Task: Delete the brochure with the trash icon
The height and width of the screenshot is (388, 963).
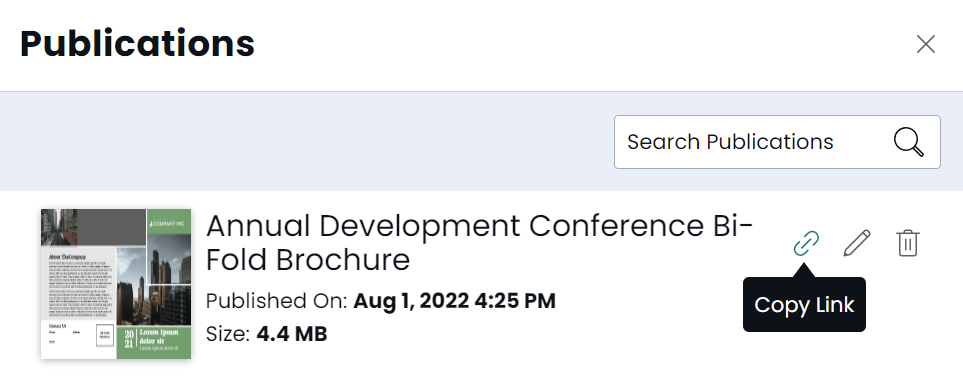Action: pyautogui.click(x=908, y=243)
